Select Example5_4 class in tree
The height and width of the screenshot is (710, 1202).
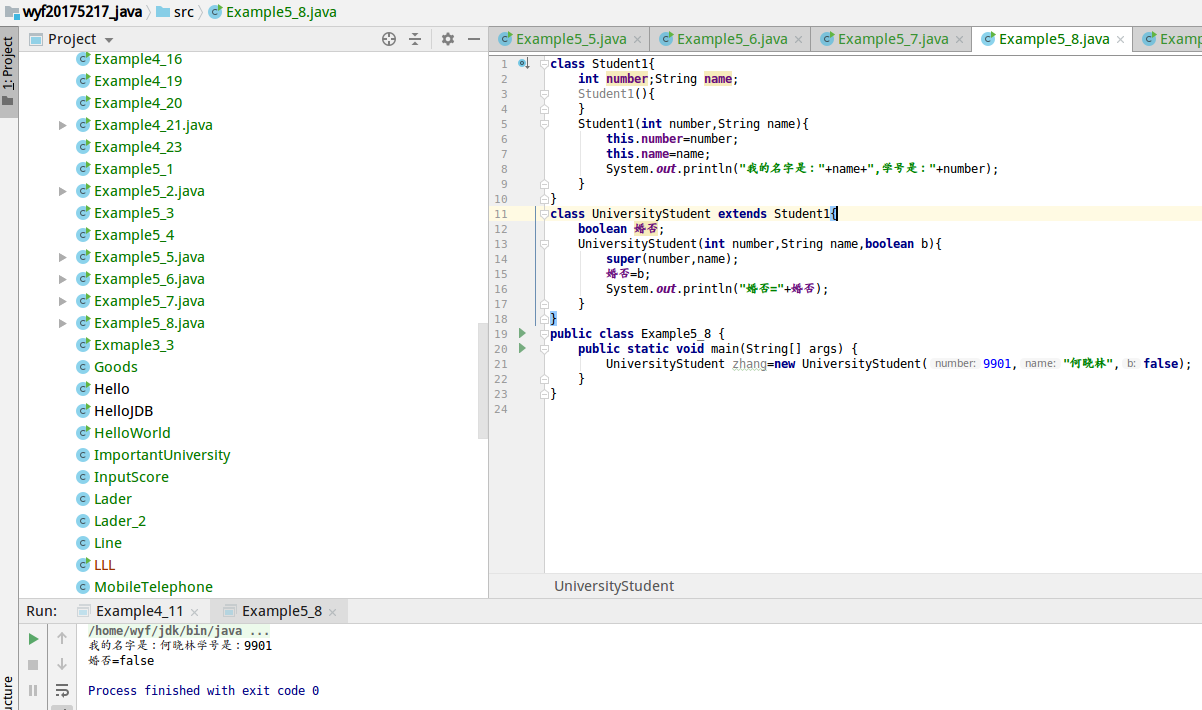tap(134, 235)
